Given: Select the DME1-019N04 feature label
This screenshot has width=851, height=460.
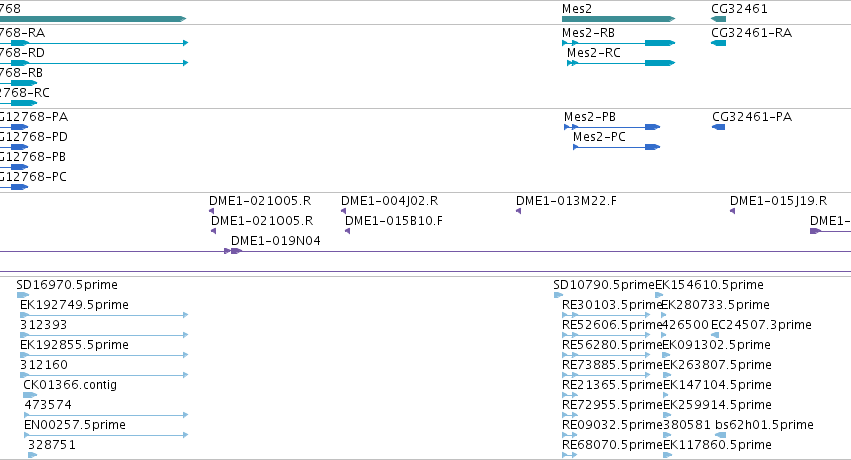Looking at the screenshot, I should pyautogui.click(x=276, y=241).
